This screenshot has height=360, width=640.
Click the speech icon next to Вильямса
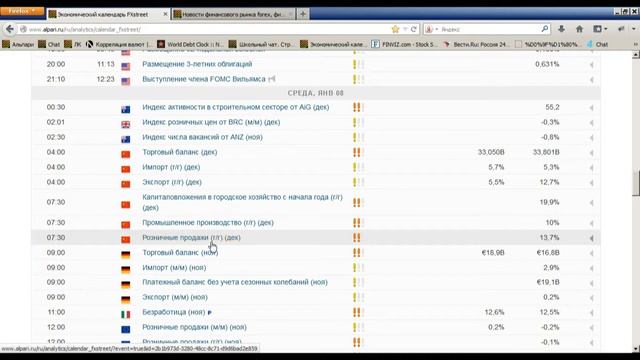click(271, 79)
